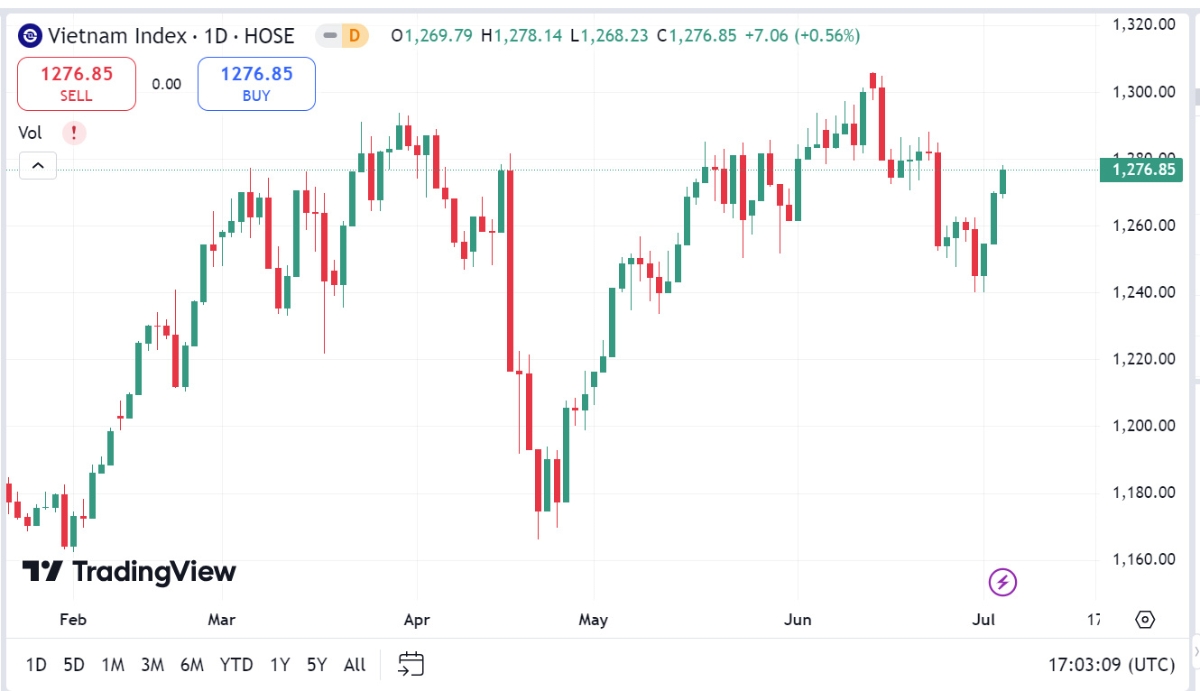Click the TradingView logo
The image size is (1200, 691).
pyautogui.click(x=129, y=572)
